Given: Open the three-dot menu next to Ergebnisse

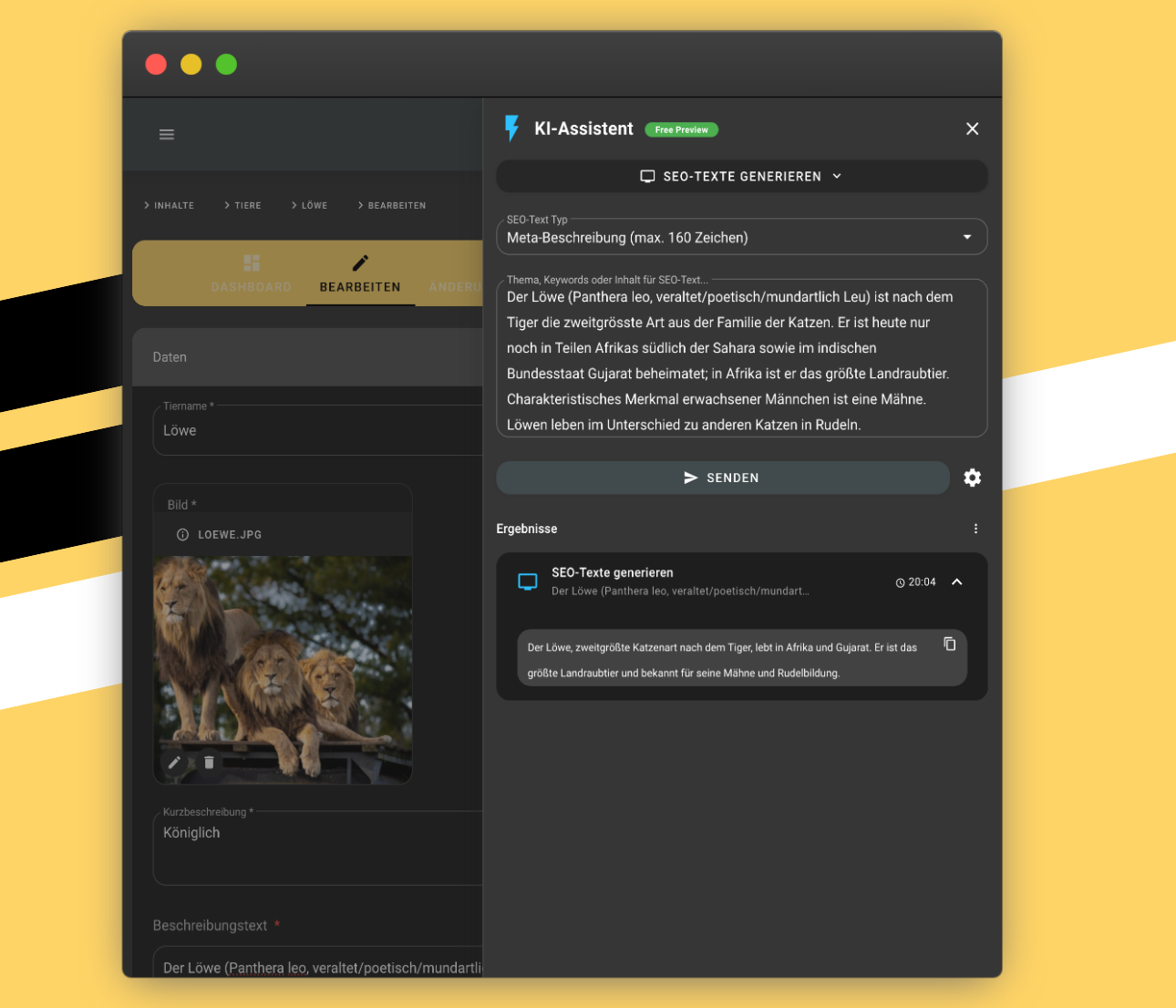Looking at the screenshot, I should coord(975,529).
